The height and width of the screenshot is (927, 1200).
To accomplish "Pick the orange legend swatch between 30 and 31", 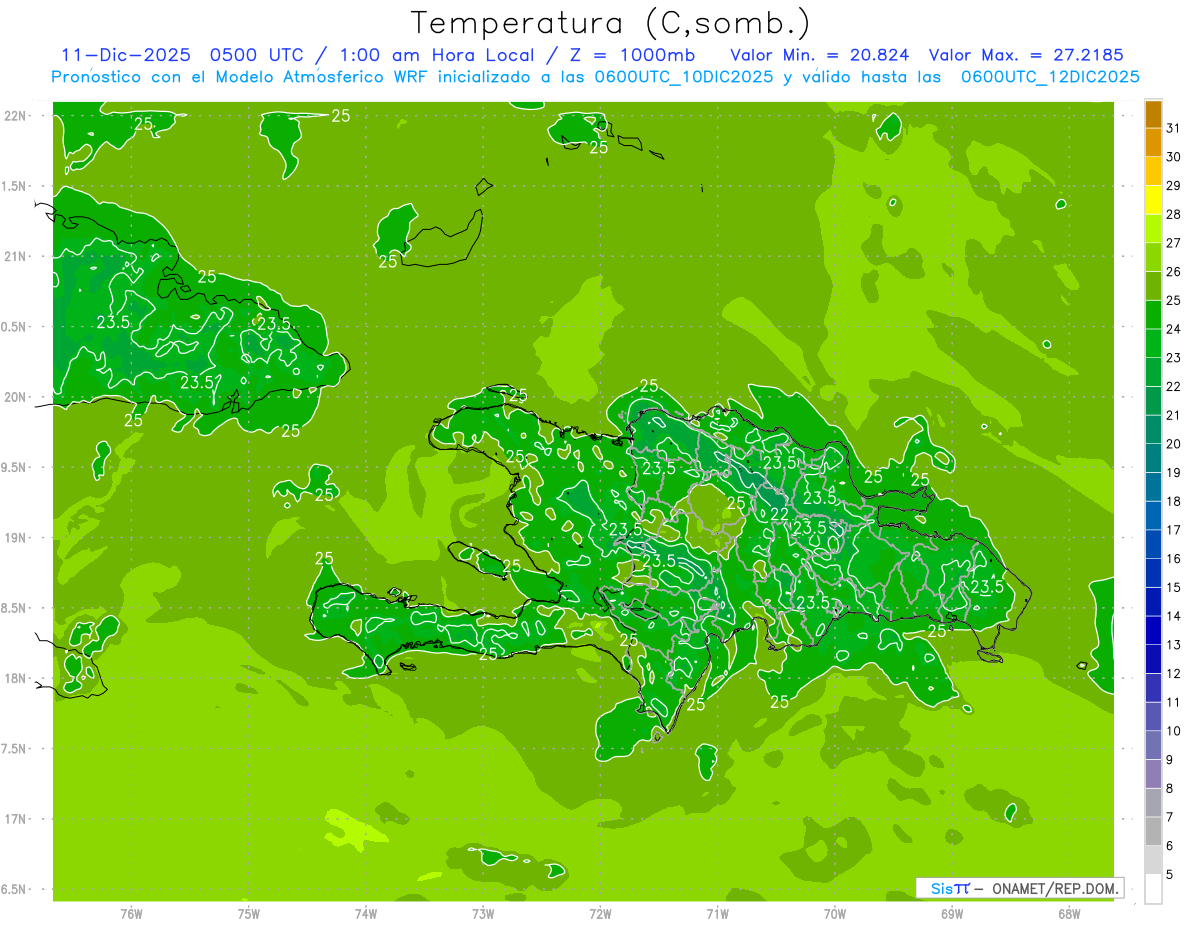I will pos(1153,143).
